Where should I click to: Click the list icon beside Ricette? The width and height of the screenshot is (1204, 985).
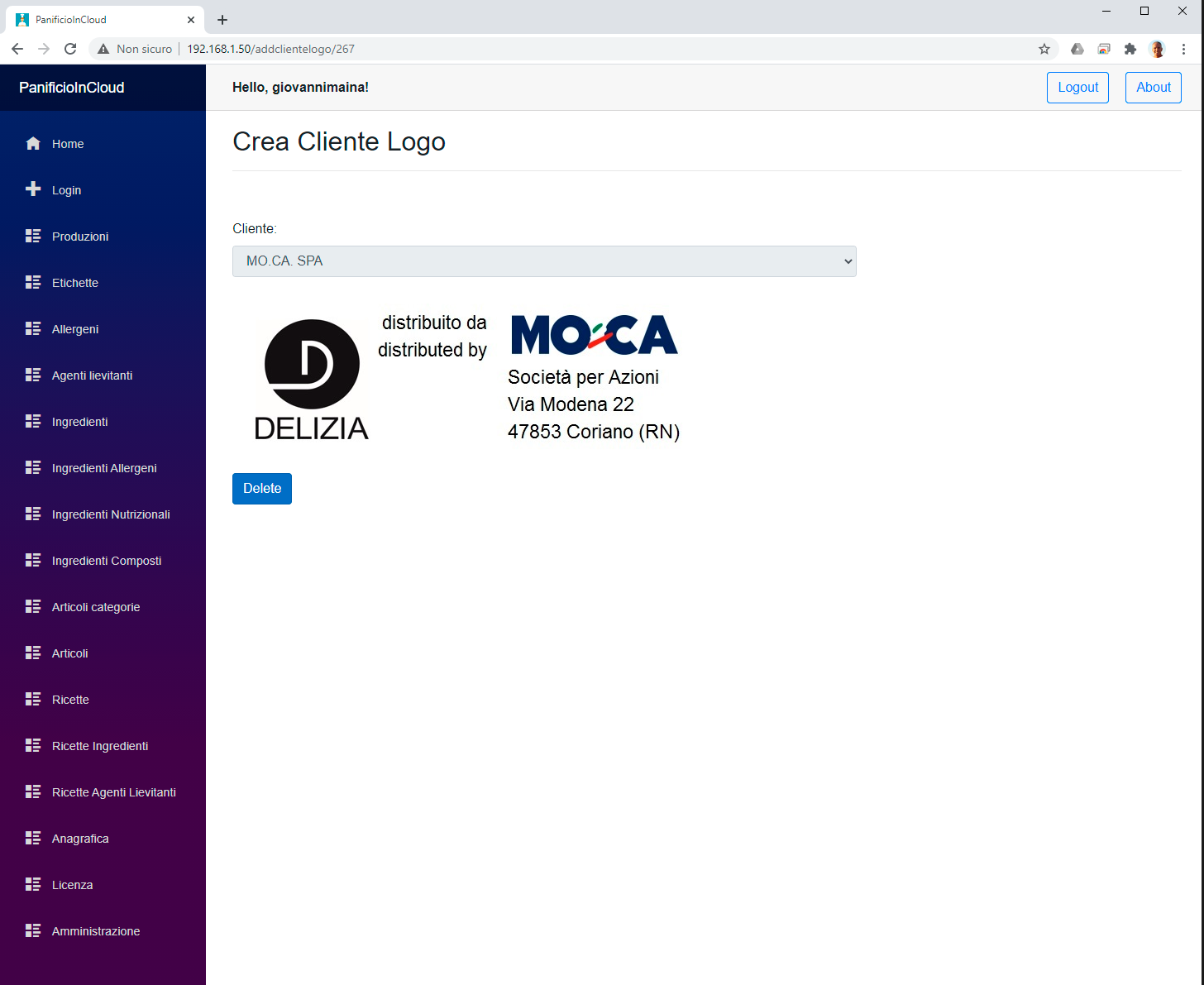[33, 699]
